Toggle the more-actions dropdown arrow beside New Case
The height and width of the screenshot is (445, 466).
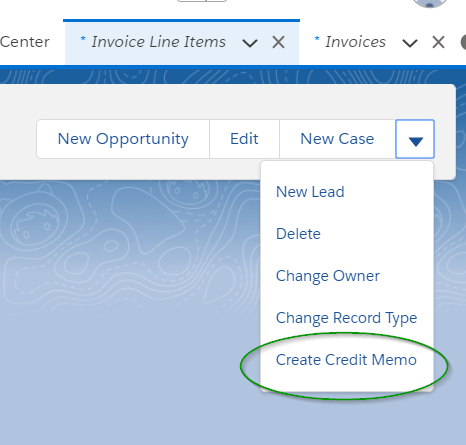[x=415, y=139]
